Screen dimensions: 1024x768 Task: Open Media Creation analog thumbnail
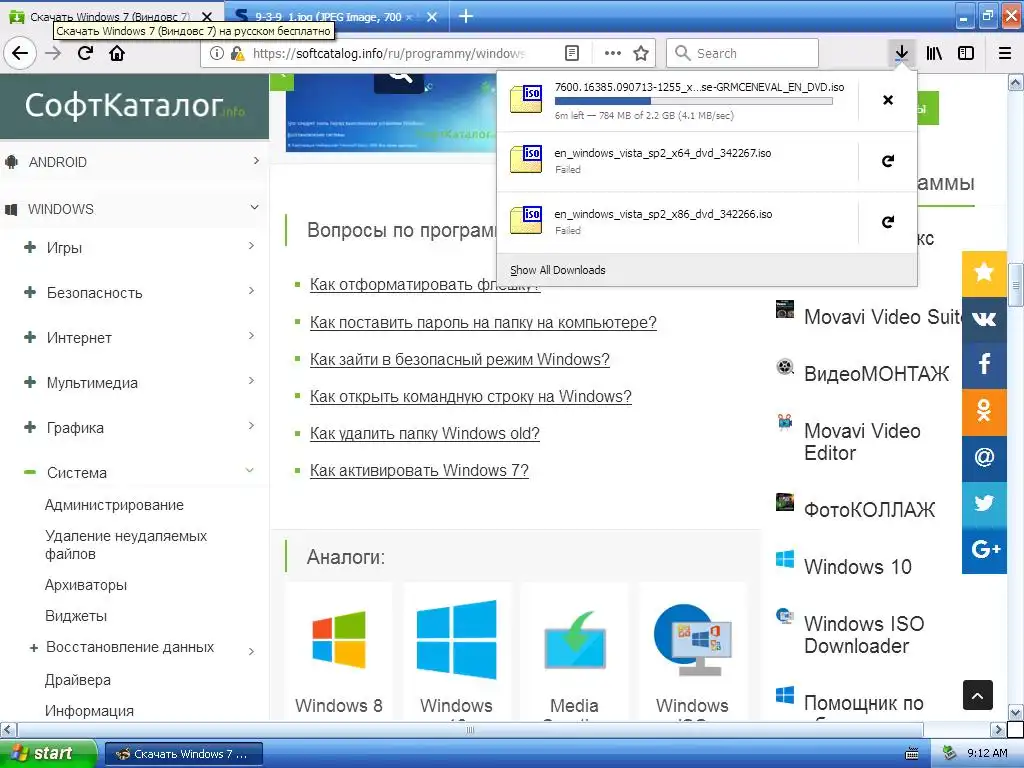(574, 653)
